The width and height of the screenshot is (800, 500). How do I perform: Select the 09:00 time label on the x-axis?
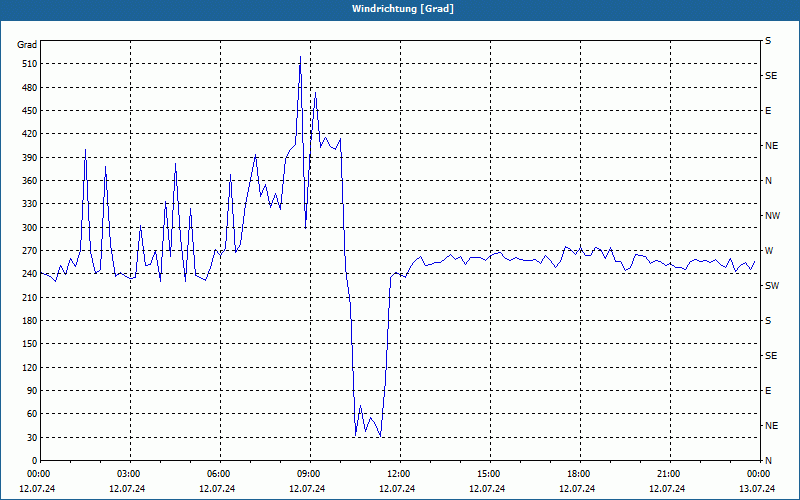310,474
